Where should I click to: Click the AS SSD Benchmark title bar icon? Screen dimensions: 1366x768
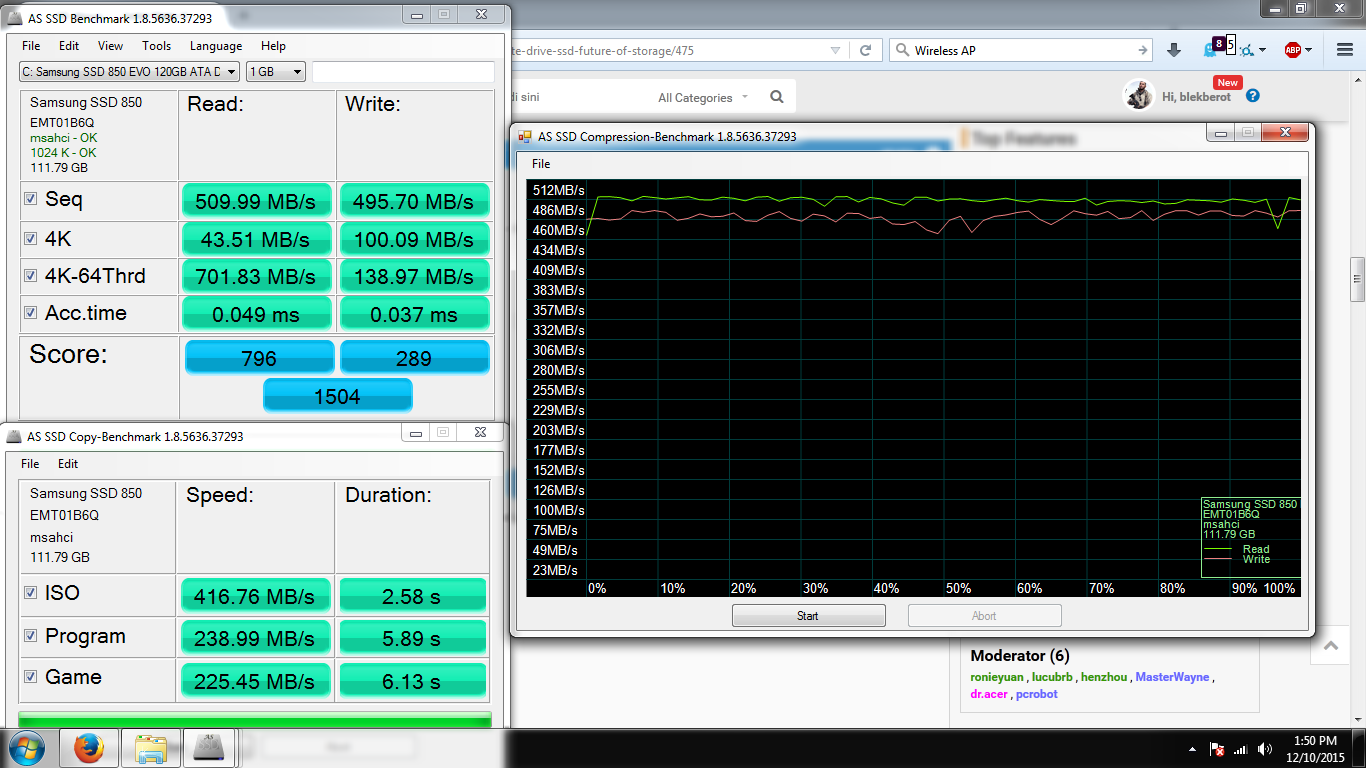(x=15, y=18)
